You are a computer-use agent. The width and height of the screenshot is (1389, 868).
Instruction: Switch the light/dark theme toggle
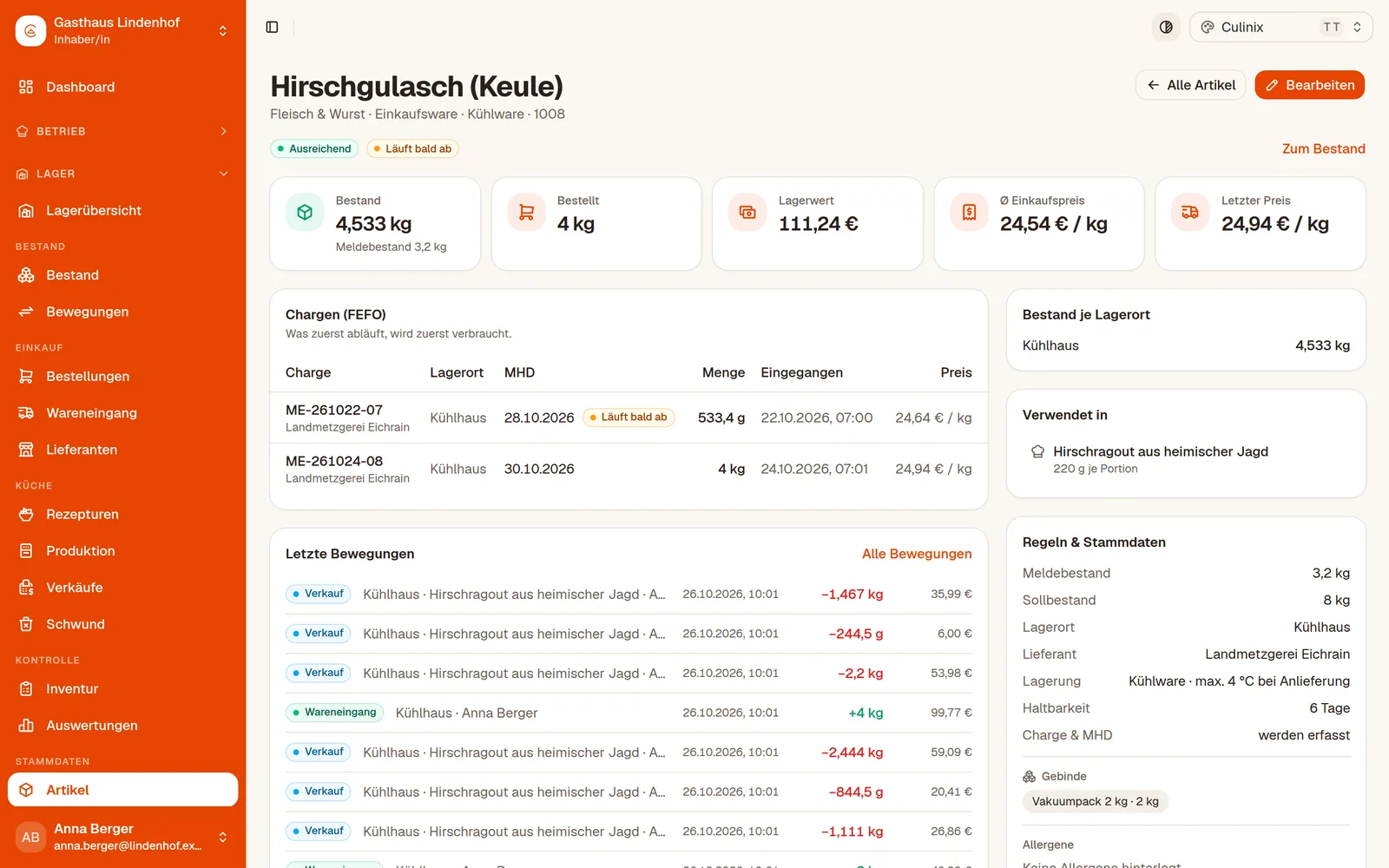point(1166,27)
